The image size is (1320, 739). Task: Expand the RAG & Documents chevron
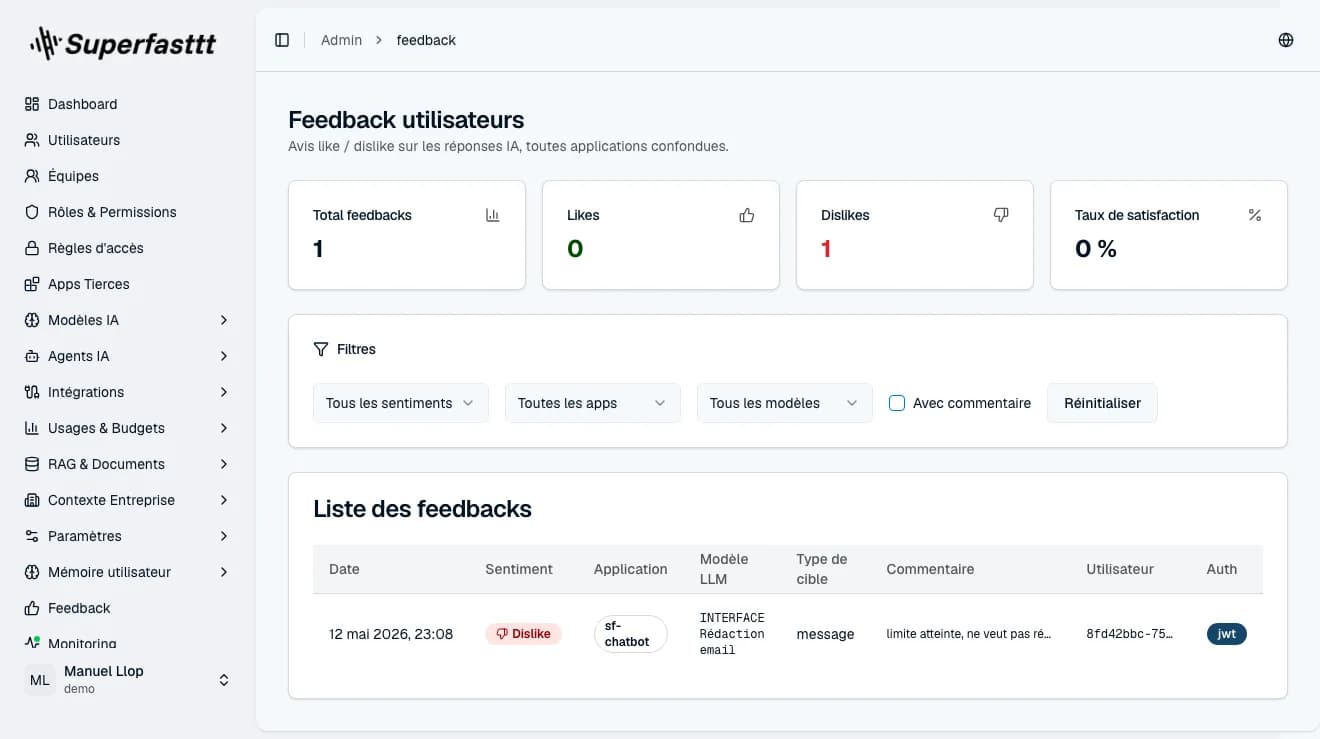224,464
